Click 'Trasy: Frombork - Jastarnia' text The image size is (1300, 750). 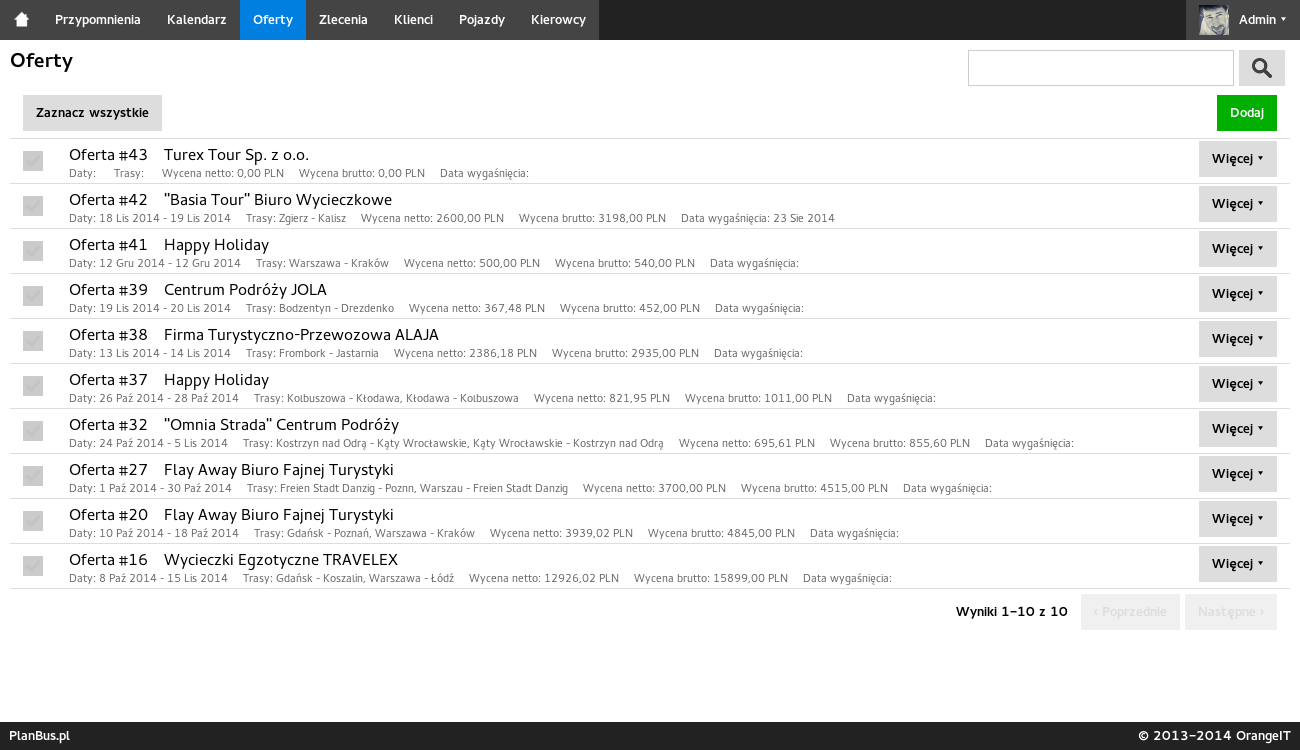[x=312, y=353]
